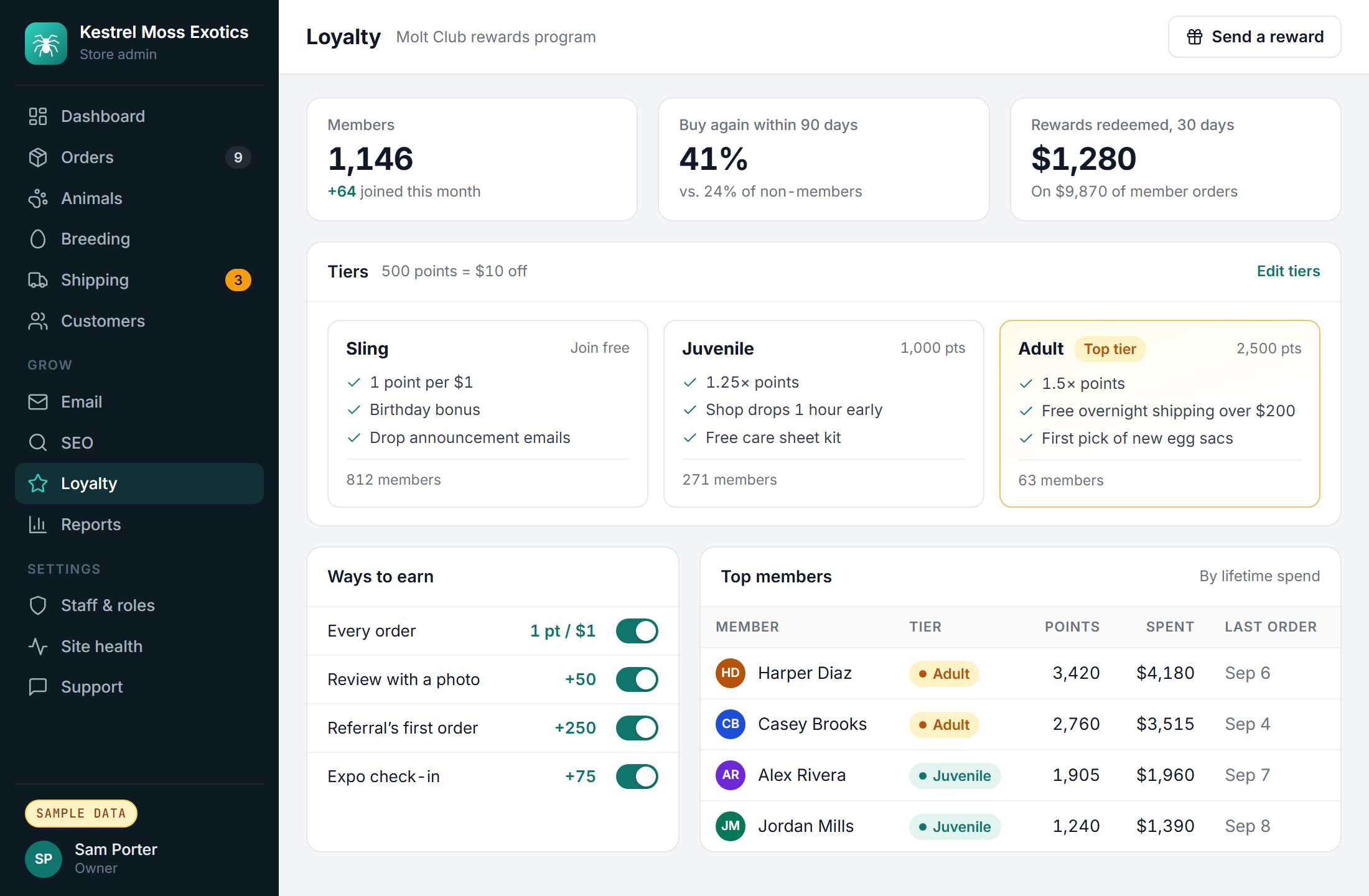Image resolution: width=1369 pixels, height=896 pixels.
Task: Click the Orders box icon
Action: (x=38, y=157)
